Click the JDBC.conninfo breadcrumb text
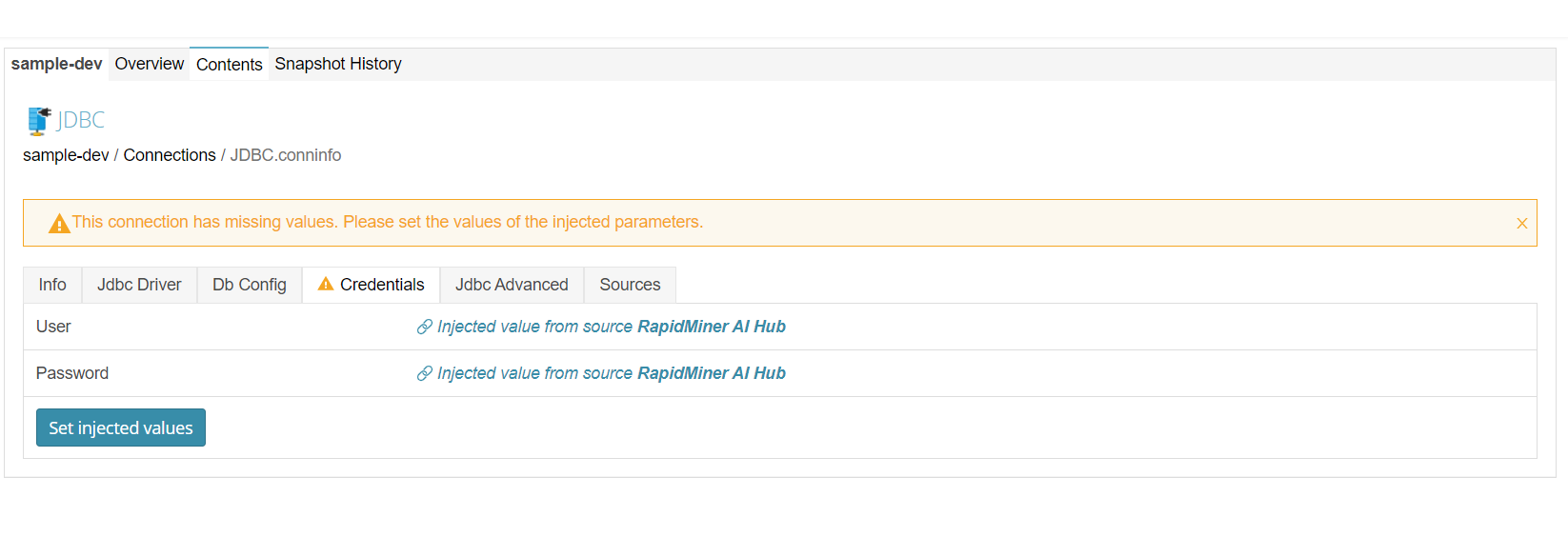The width and height of the screenshot is (1568, 537). click(x=286, y=155)
